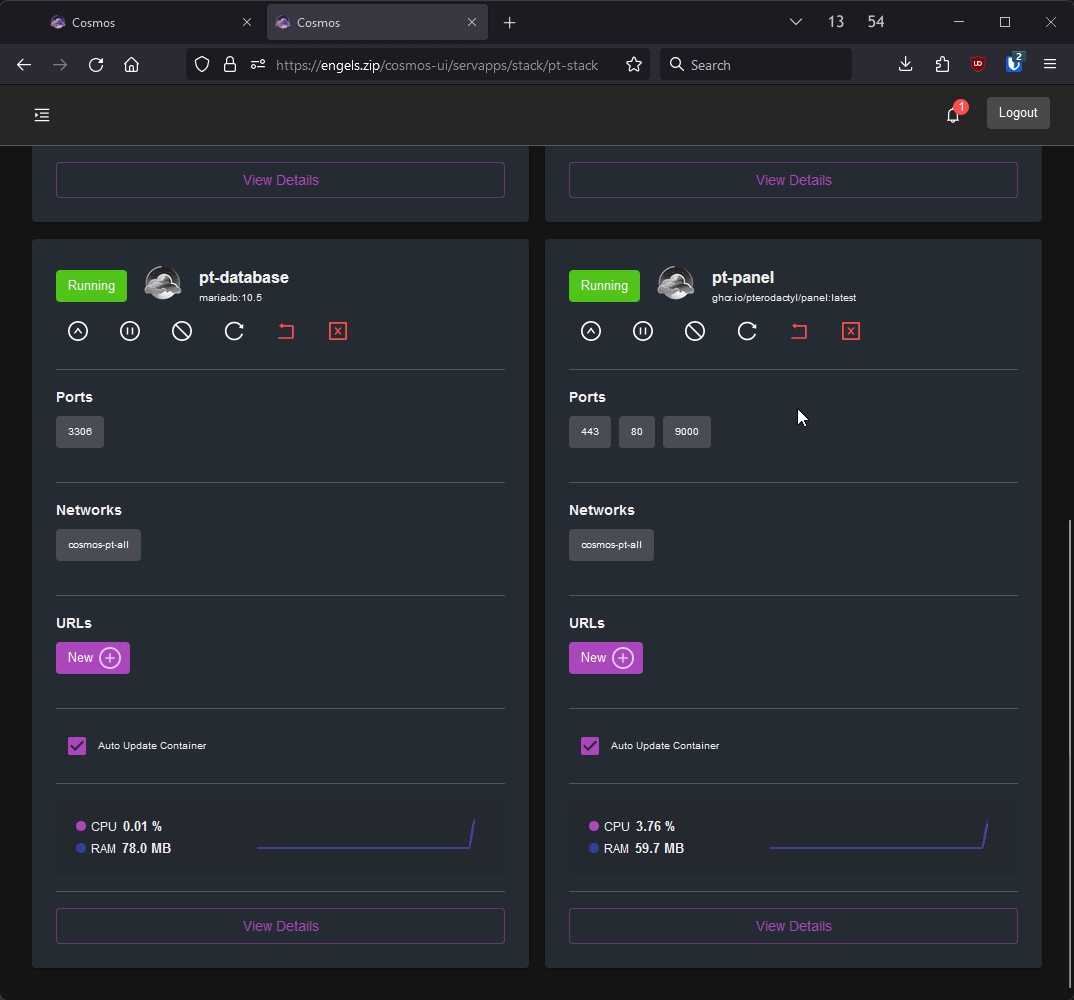
Task: Toggle Auto Update Container for pt-panel
Action: (x=590, y=746)
